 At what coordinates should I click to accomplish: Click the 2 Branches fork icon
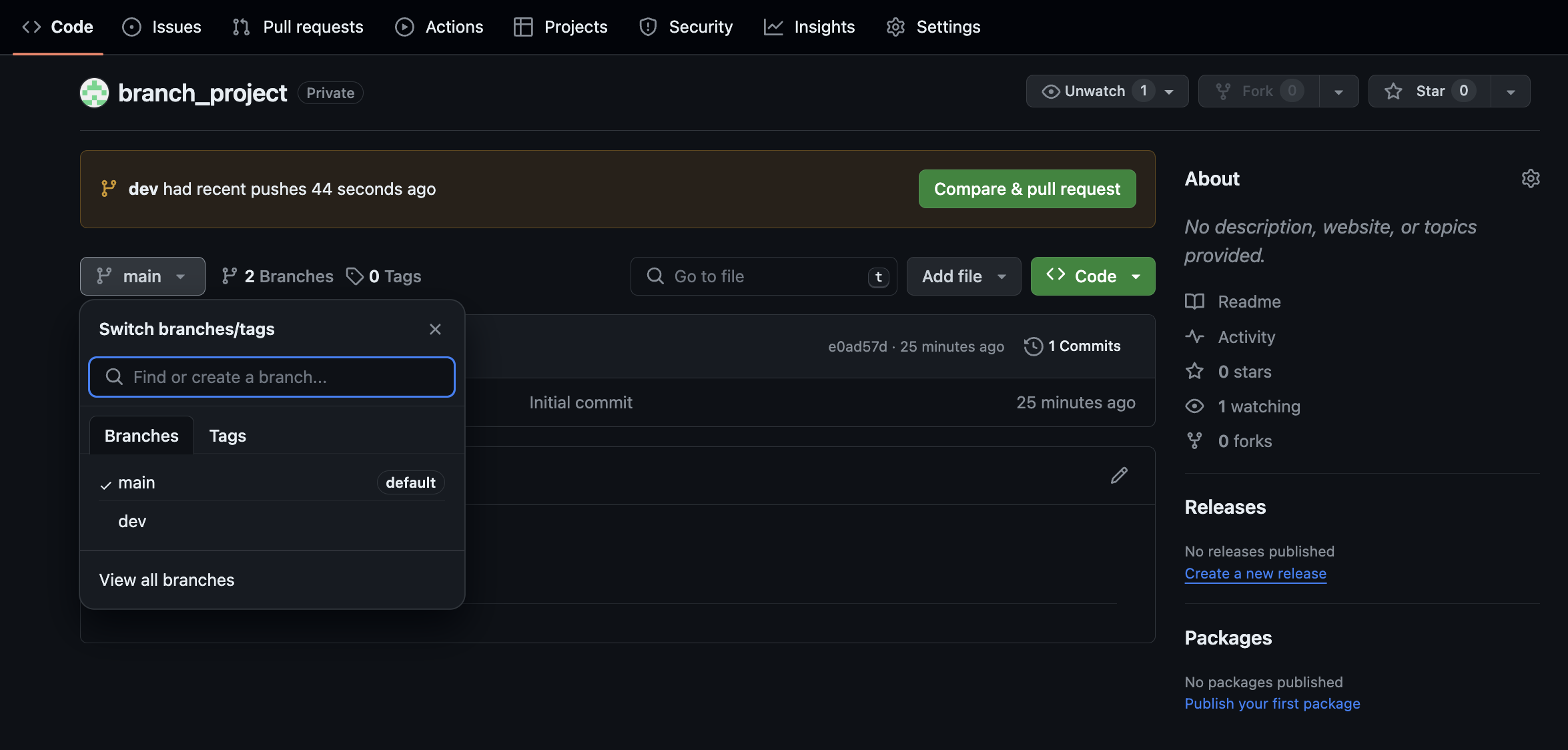point(230,276)
